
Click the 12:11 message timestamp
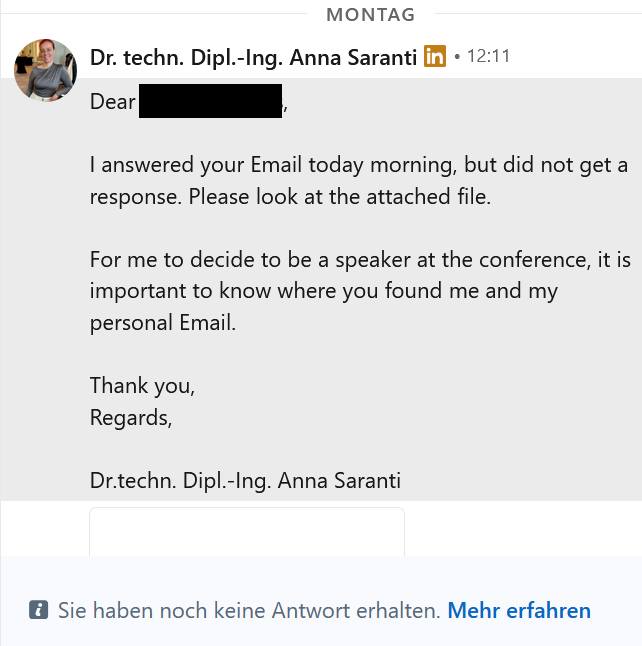(x=488, y=57)
